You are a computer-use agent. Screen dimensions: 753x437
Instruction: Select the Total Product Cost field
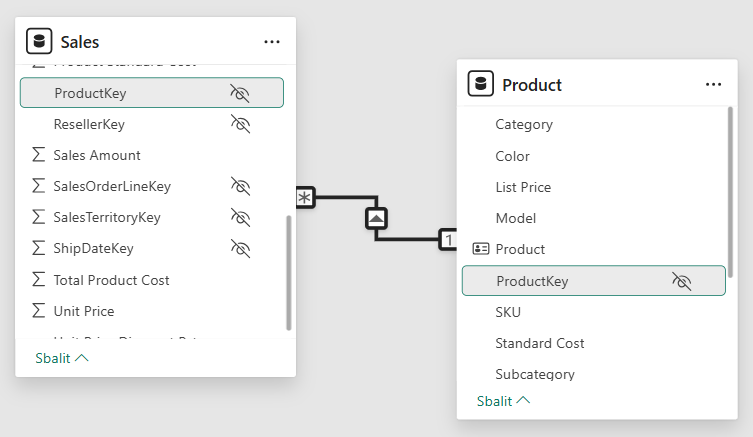pos(111,280)
